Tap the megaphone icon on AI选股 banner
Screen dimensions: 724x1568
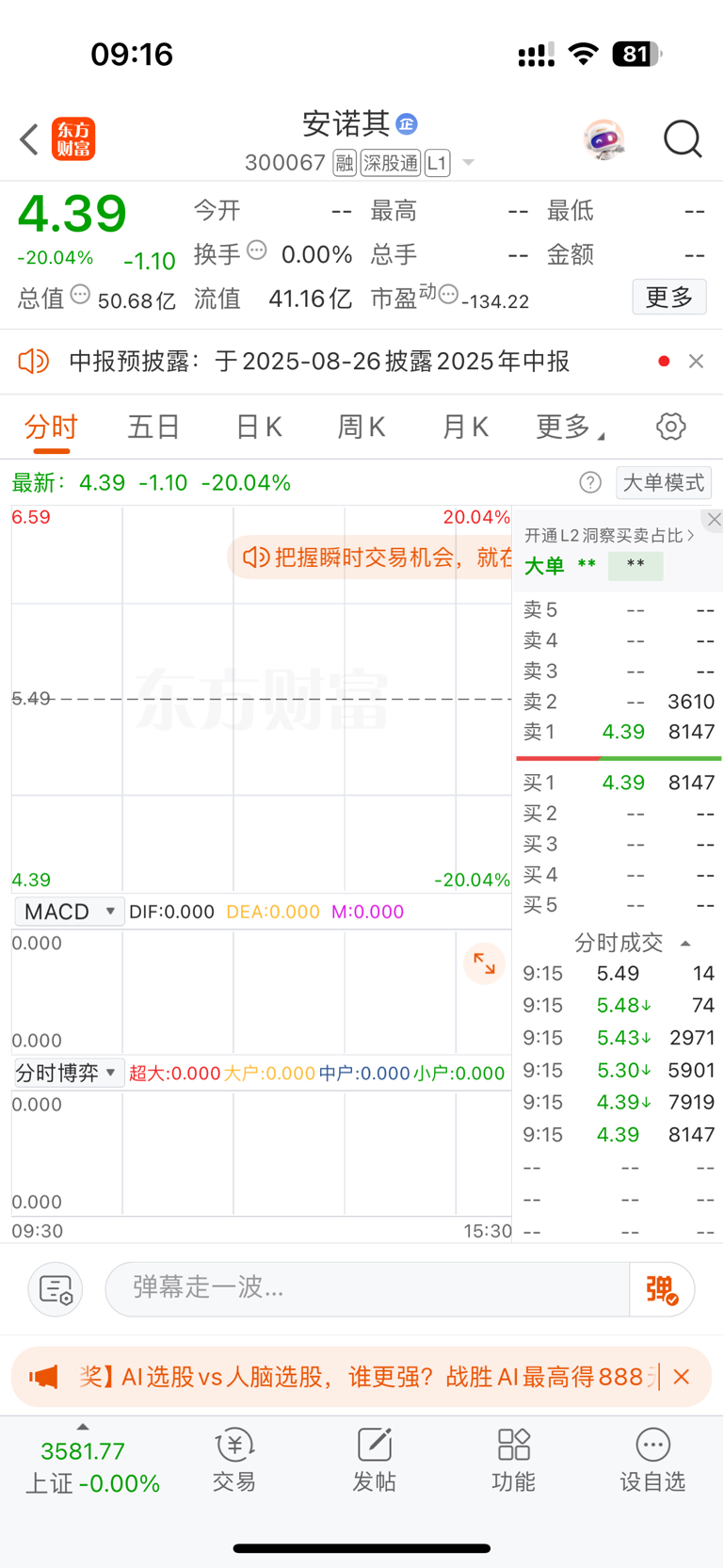43,1377
